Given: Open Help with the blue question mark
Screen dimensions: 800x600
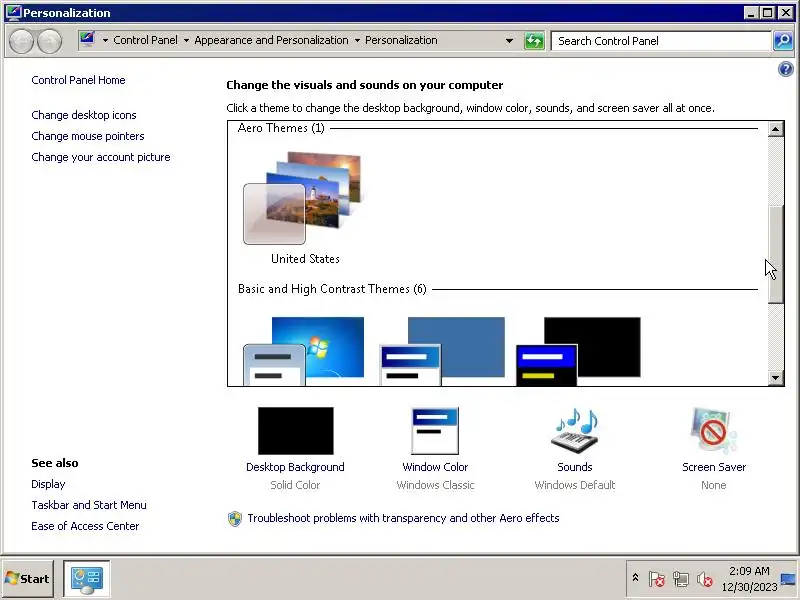Looking at the screenshot, I should (x=786, y=68).
